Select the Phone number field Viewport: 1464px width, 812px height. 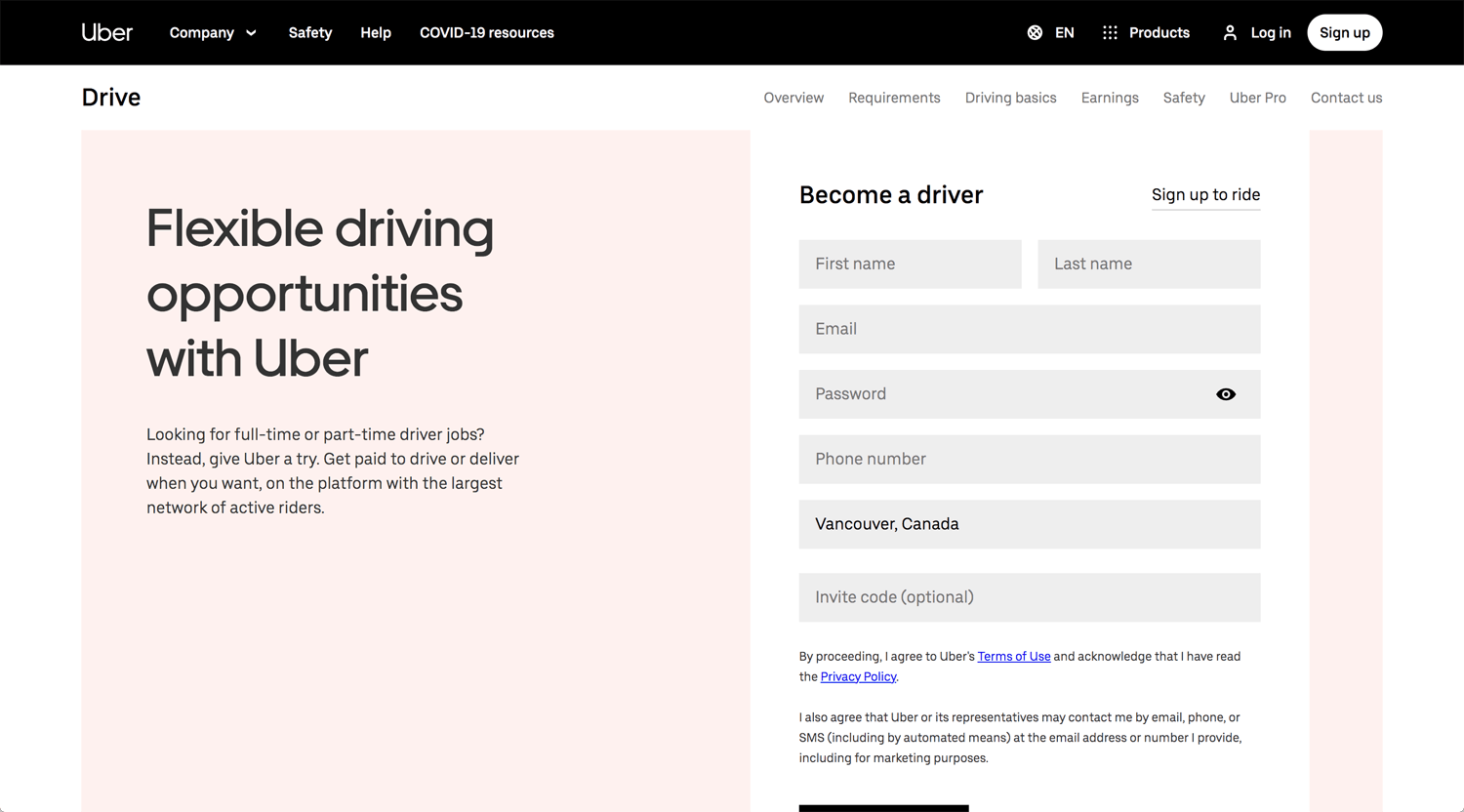1030,460
